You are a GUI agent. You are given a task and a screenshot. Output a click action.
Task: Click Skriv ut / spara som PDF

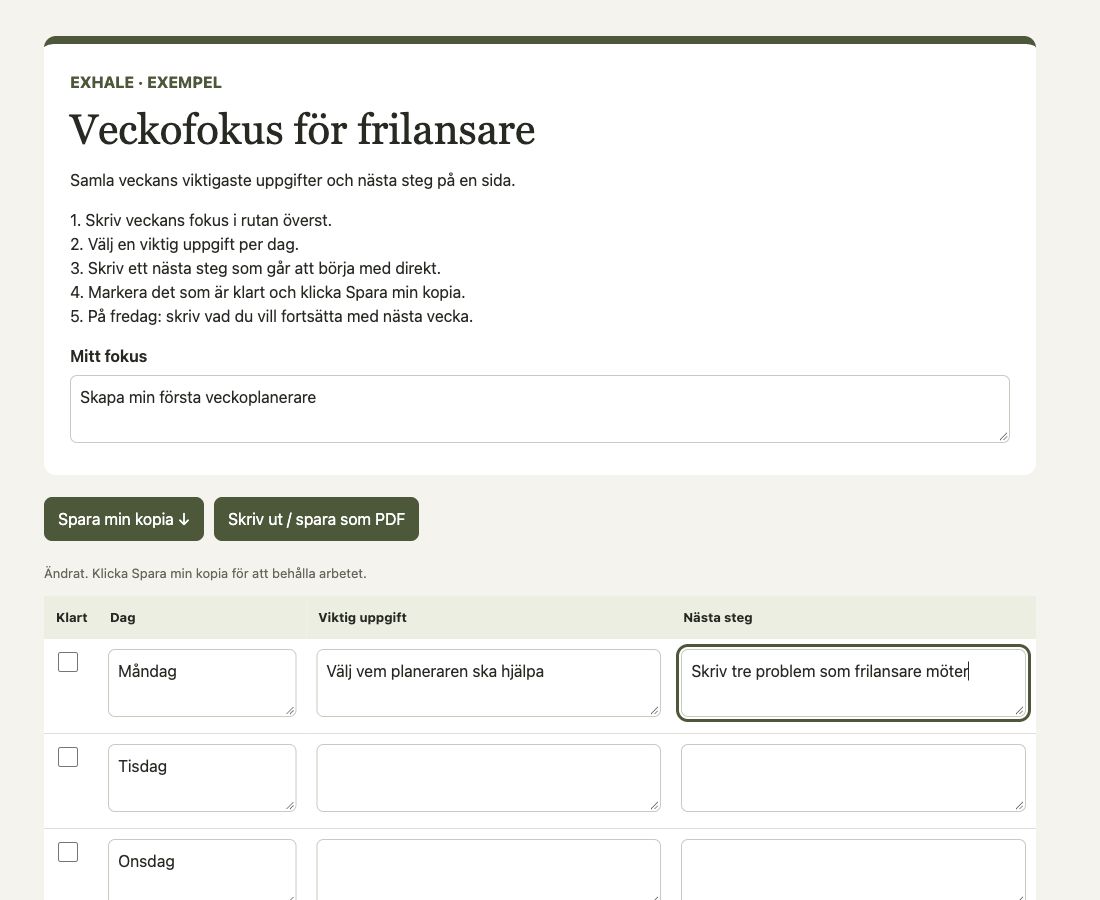(316, 519)
